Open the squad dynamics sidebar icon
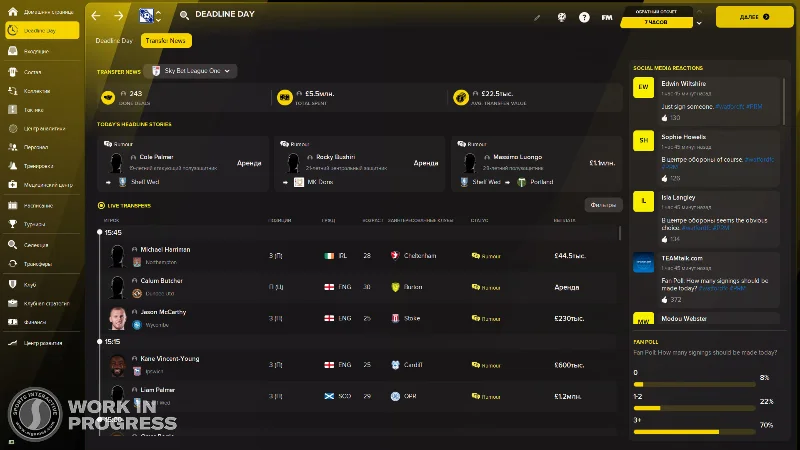The image size is (800, 450). [x=13, y=91]
